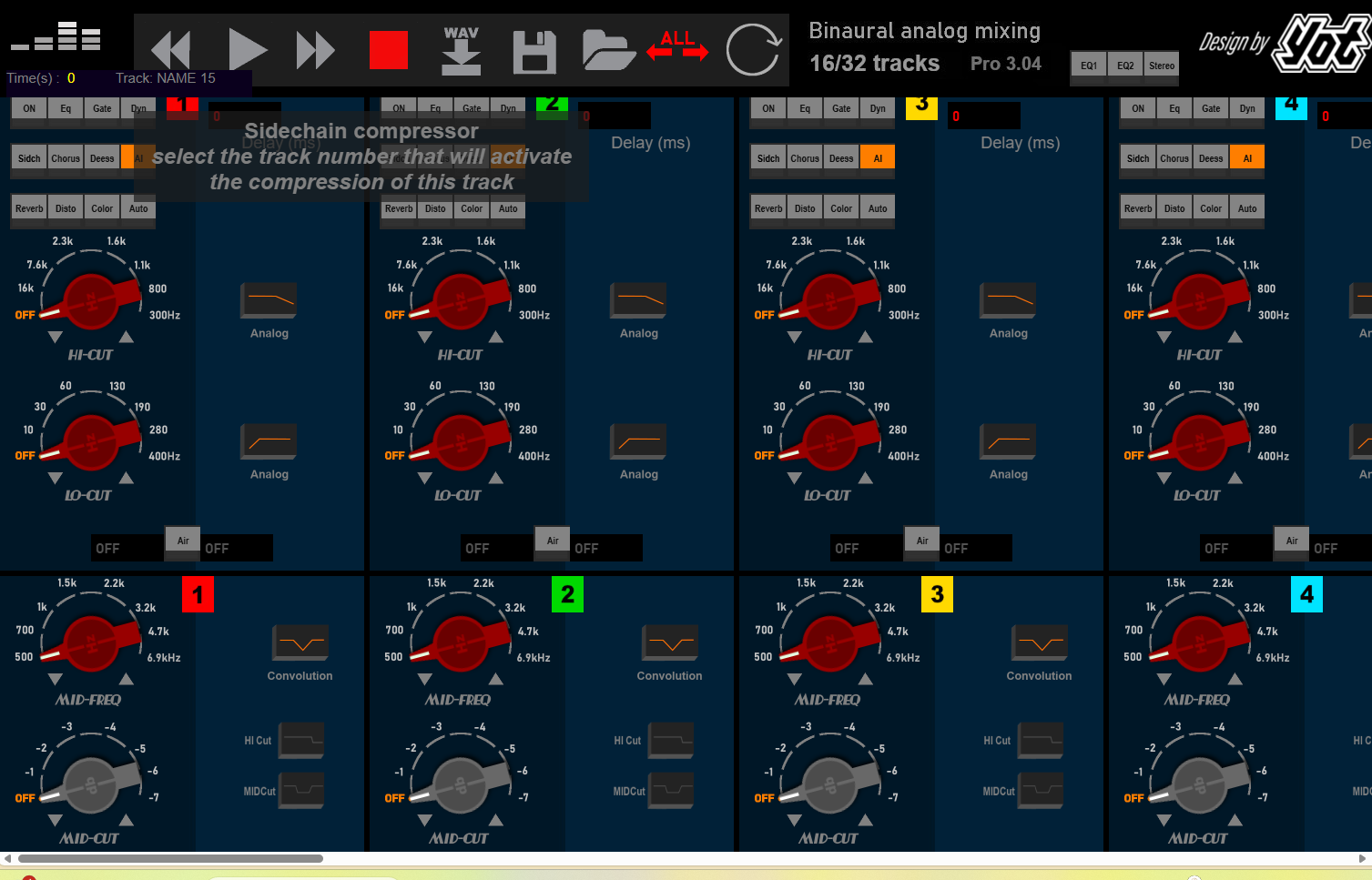Screen dimensions: 1372x880
Task: Click the circular reset arrow icon
Action: (753, 50)
